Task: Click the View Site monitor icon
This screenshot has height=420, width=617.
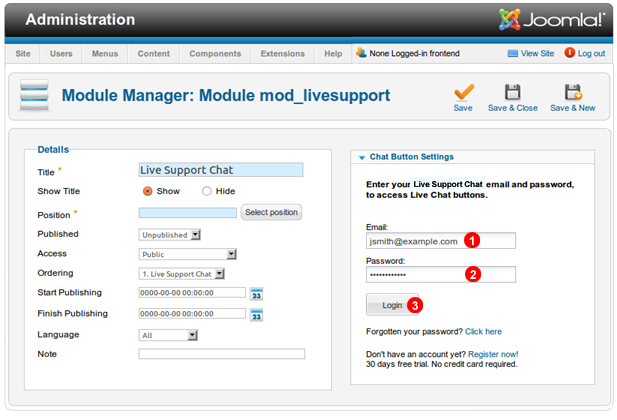Action: (512, 54)
